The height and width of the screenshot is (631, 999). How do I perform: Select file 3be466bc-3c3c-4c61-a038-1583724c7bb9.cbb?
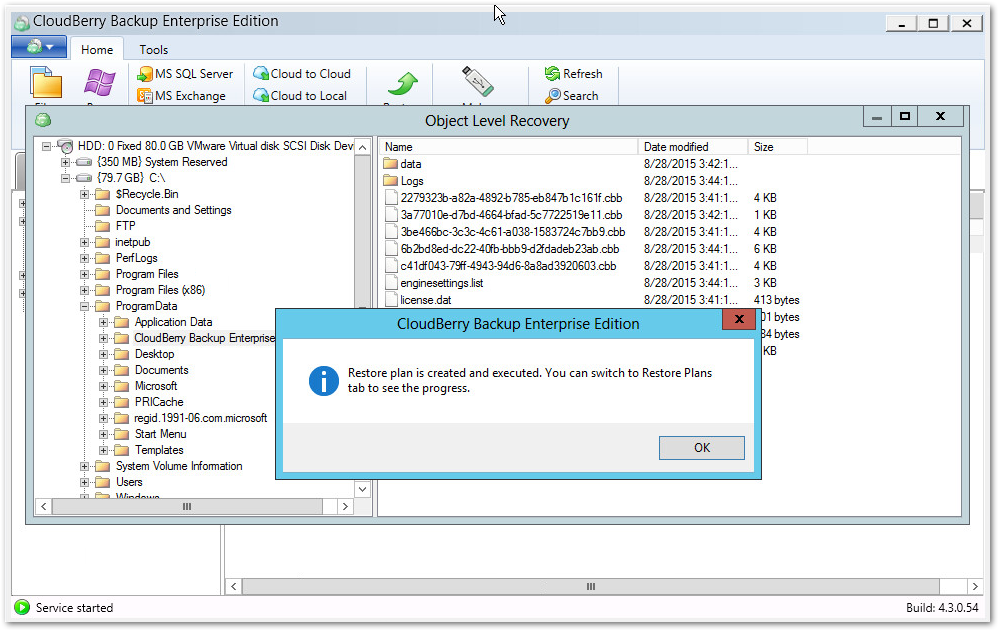(513, 231)
